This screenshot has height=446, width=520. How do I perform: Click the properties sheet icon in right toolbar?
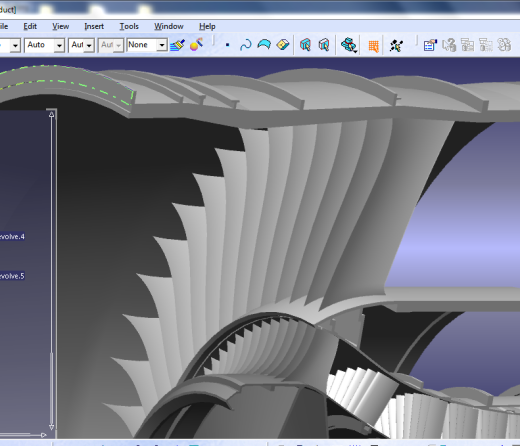click(x=430, y=45)
